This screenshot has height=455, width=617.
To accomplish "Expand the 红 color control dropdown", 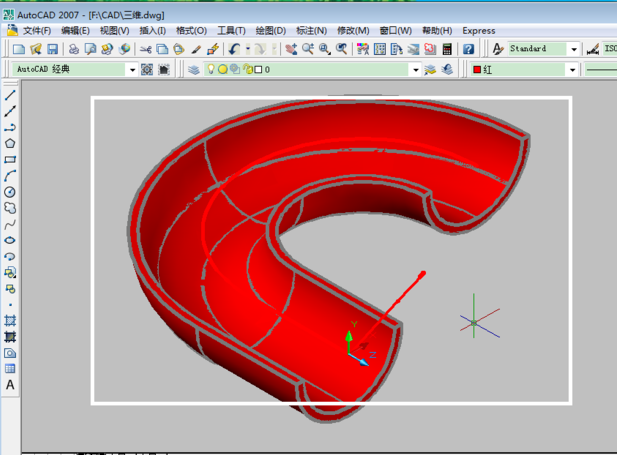I will tap(572, 70).
